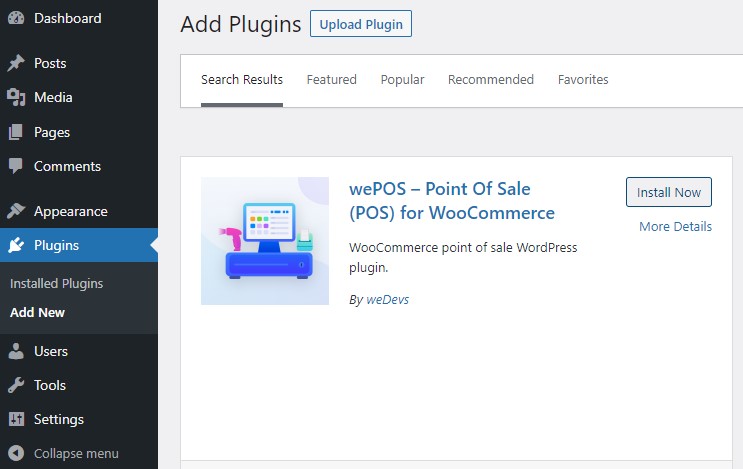Install the wePOS plugin now
743x469 pixels.
(x=669, y=192)
